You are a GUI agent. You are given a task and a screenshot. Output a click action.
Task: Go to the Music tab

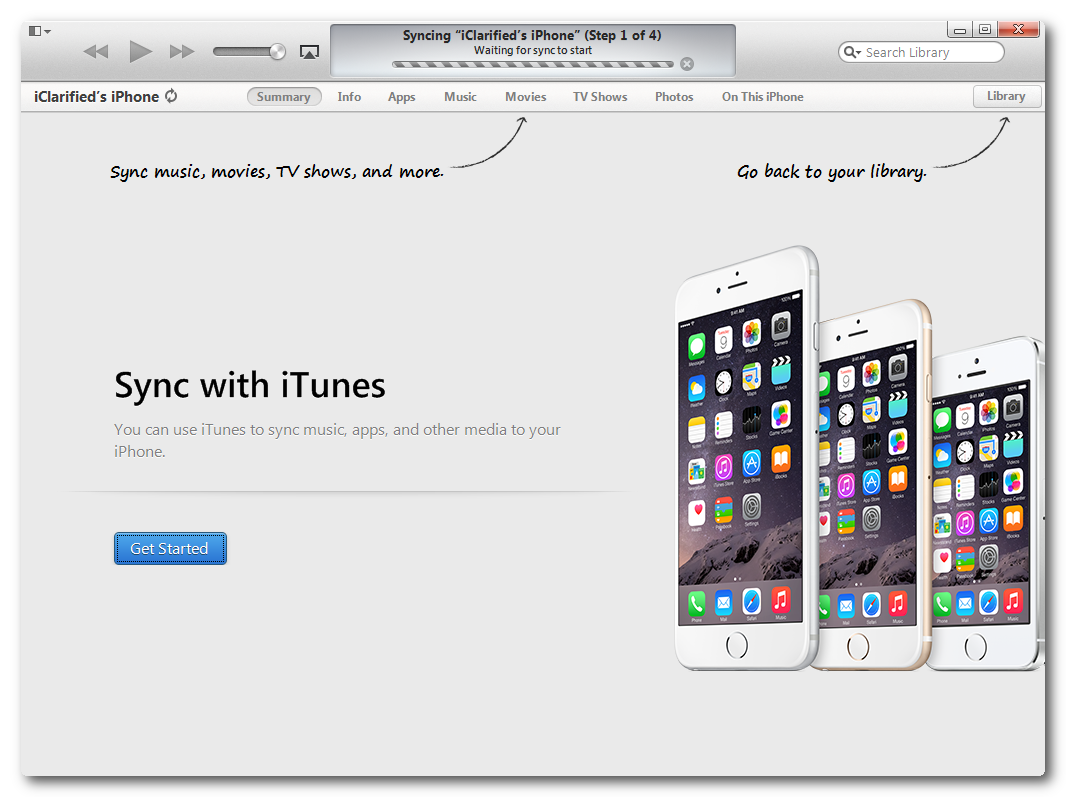(x=460, y=97)
